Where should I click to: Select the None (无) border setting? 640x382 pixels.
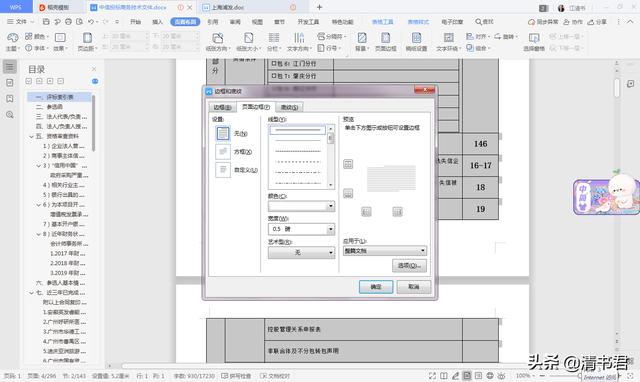(223, 133)
